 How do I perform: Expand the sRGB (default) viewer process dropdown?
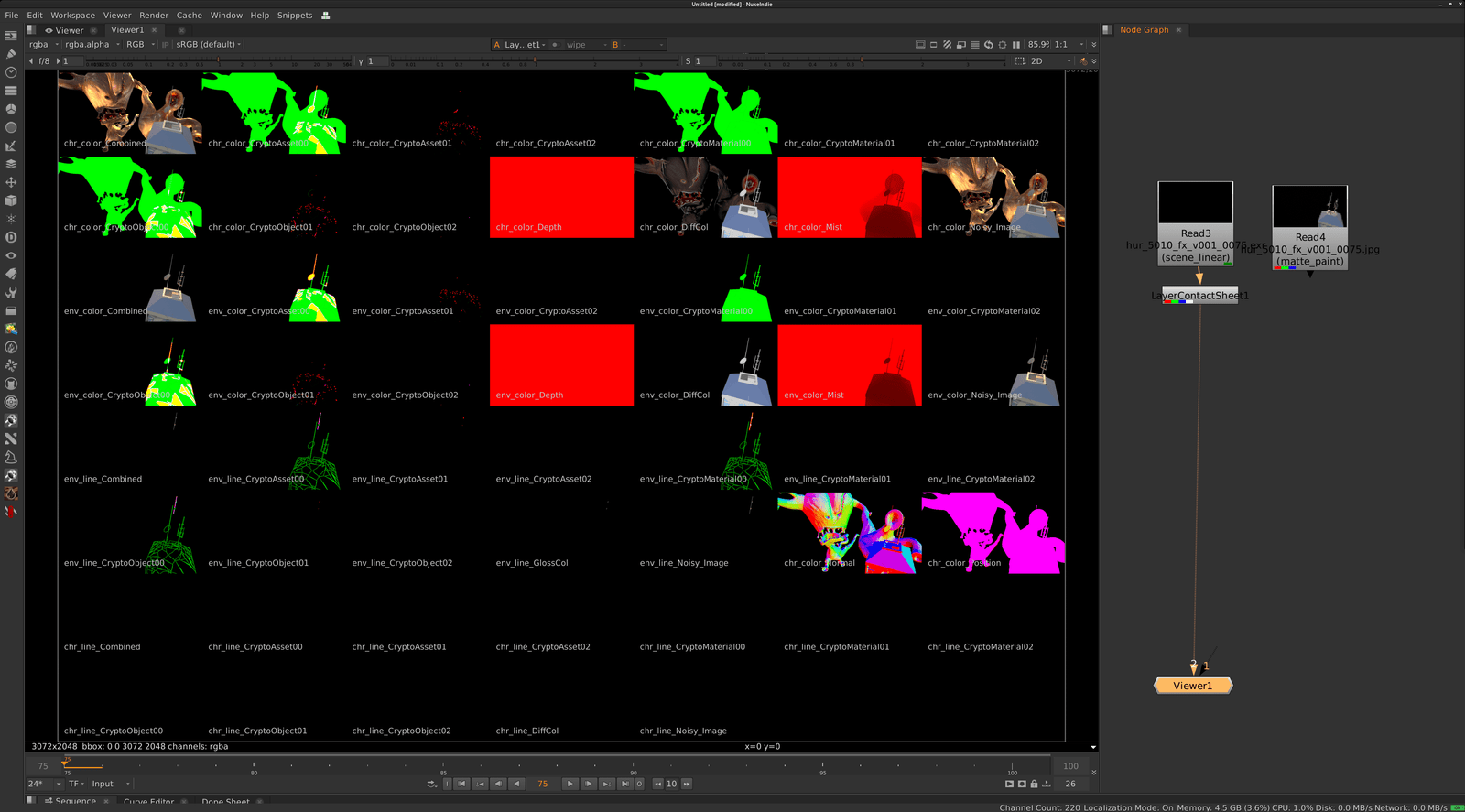(x=209, y=44)
